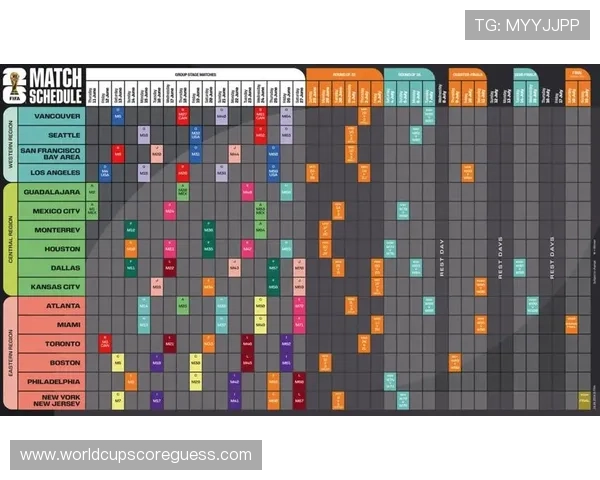Open the www.worldcupscoreguess.com link
Screen dimensions: 600x480
point(136,455)
